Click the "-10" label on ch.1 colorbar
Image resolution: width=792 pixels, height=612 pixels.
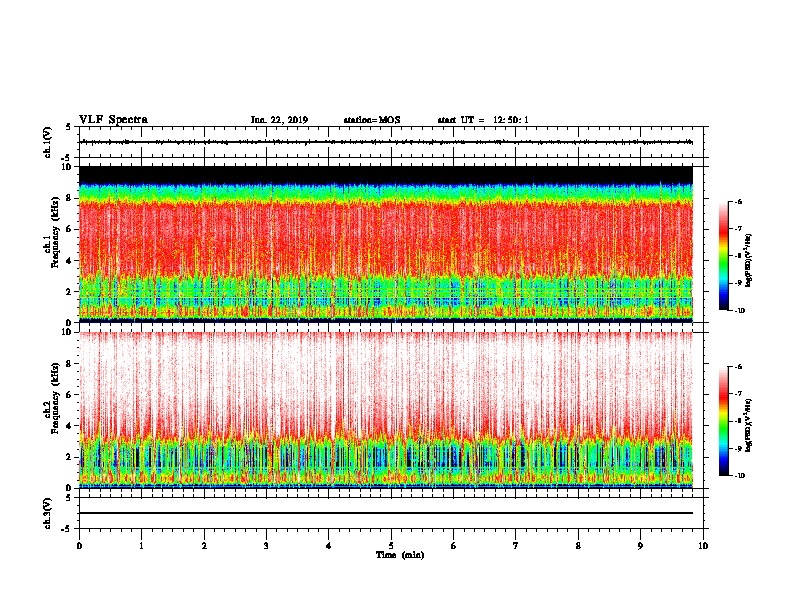[x=738, y=311]
